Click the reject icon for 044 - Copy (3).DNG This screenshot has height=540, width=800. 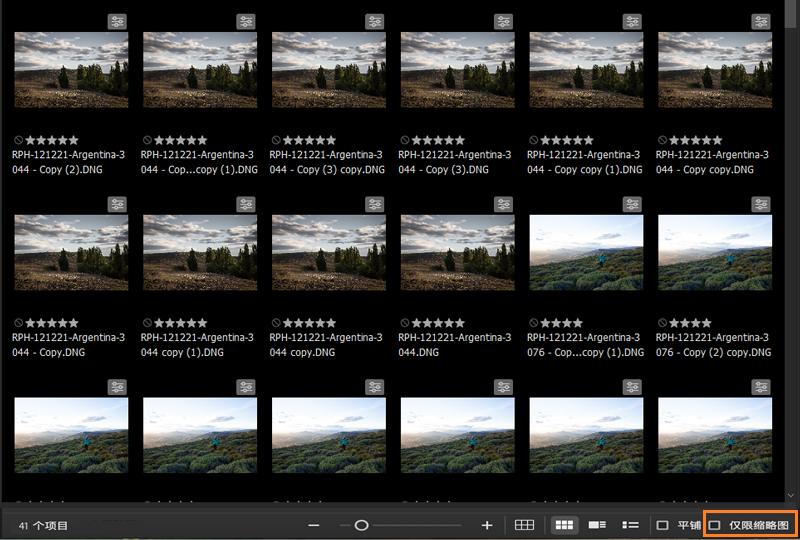pos(405,140)
